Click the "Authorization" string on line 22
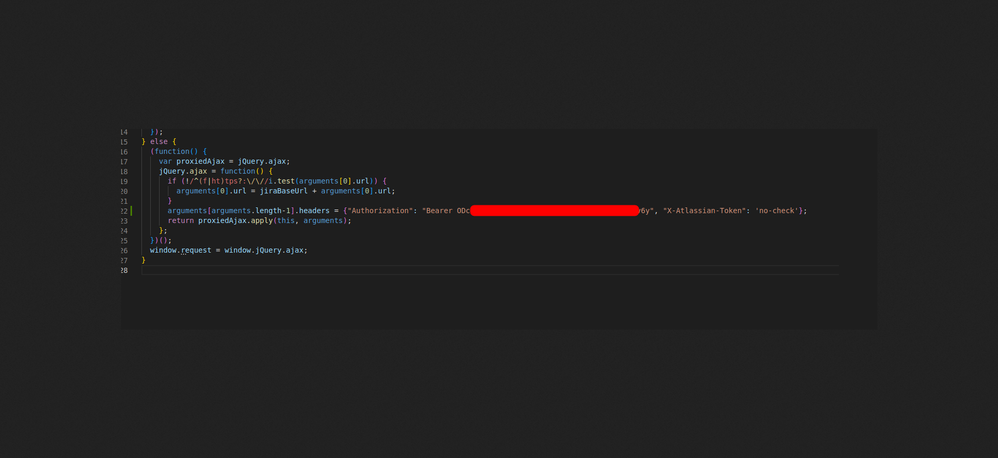This screenshot has width=998, height=458. tap(380, 211)
